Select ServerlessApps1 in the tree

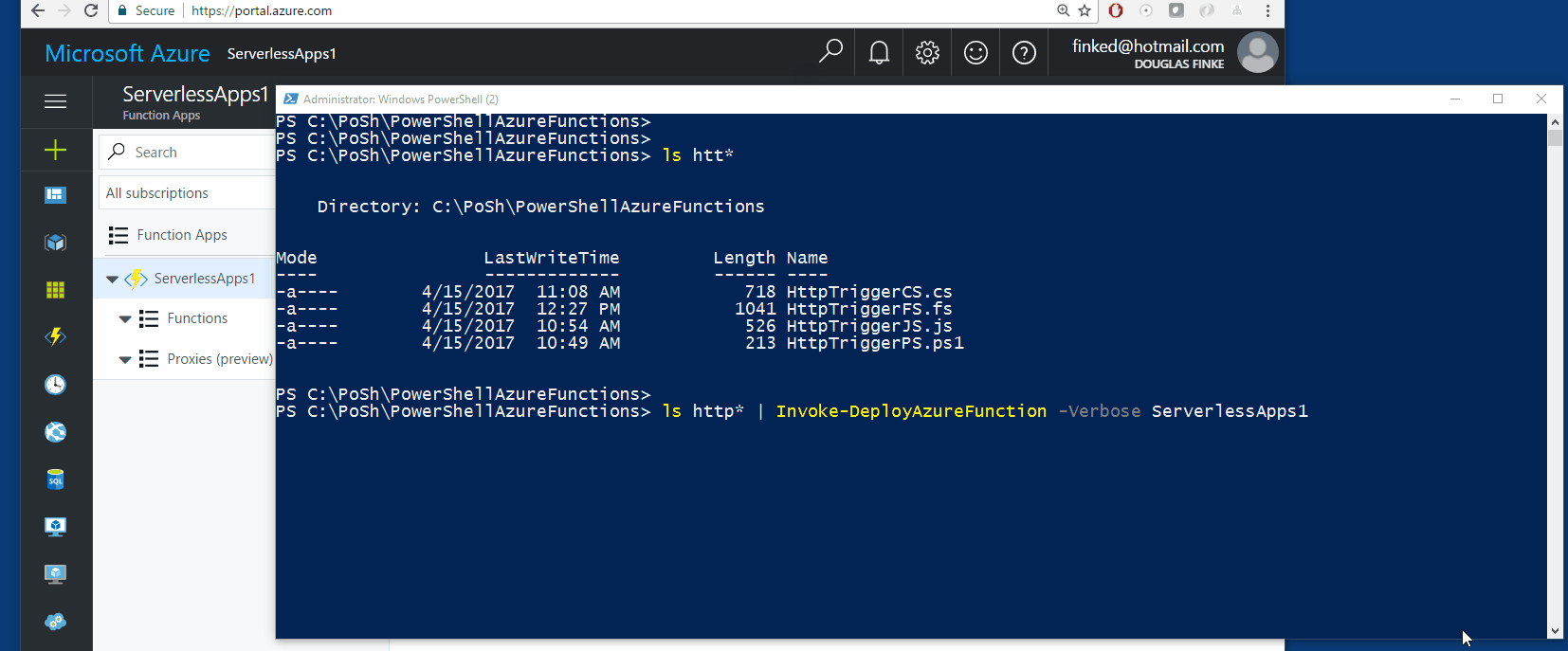[x=205, y=278]
